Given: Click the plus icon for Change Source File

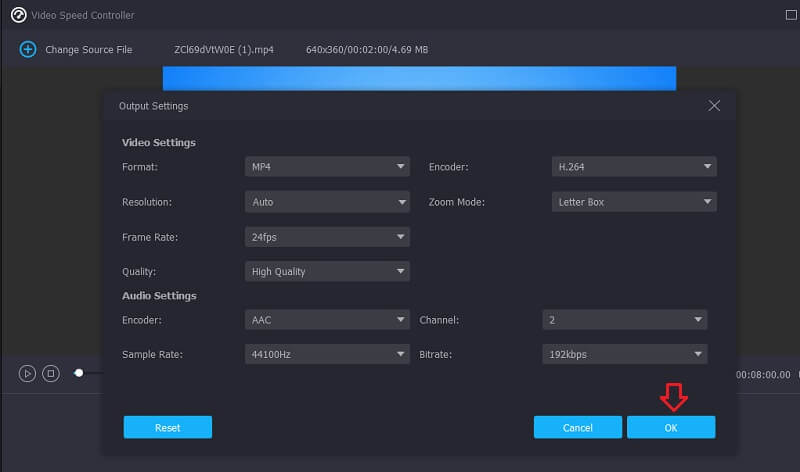Looking at the screenshot, I should tap(28, 49).
